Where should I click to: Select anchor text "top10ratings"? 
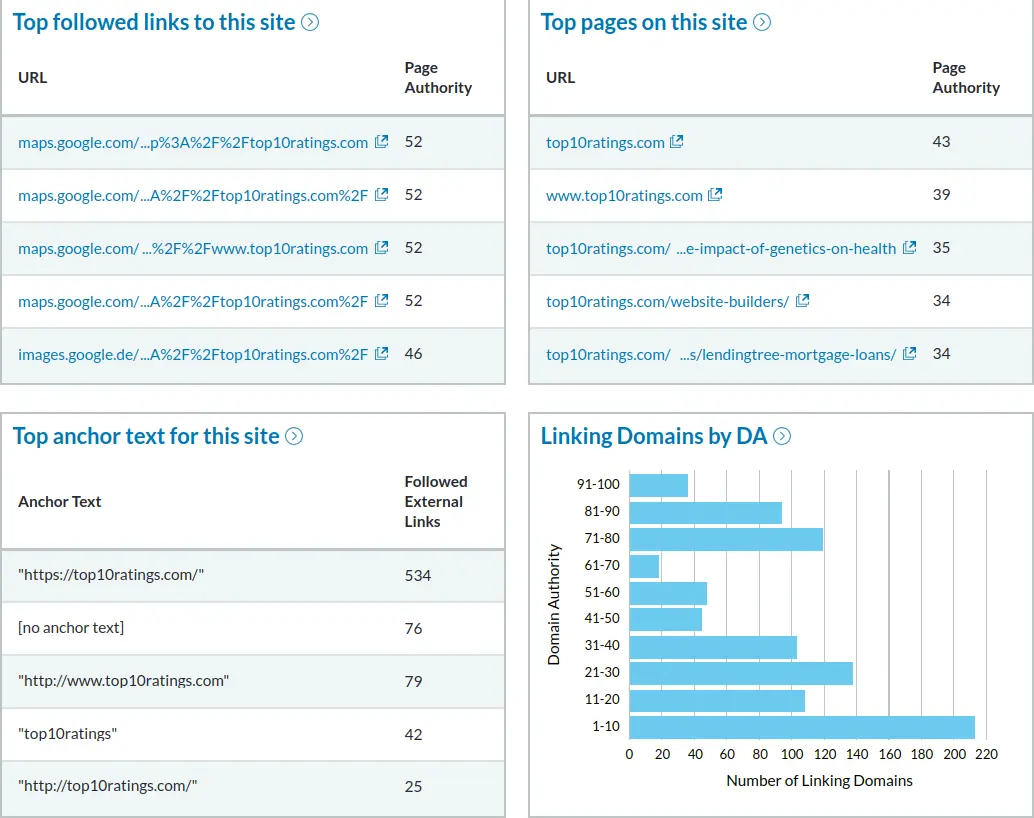pyautogui.click(x=68, y=734)
